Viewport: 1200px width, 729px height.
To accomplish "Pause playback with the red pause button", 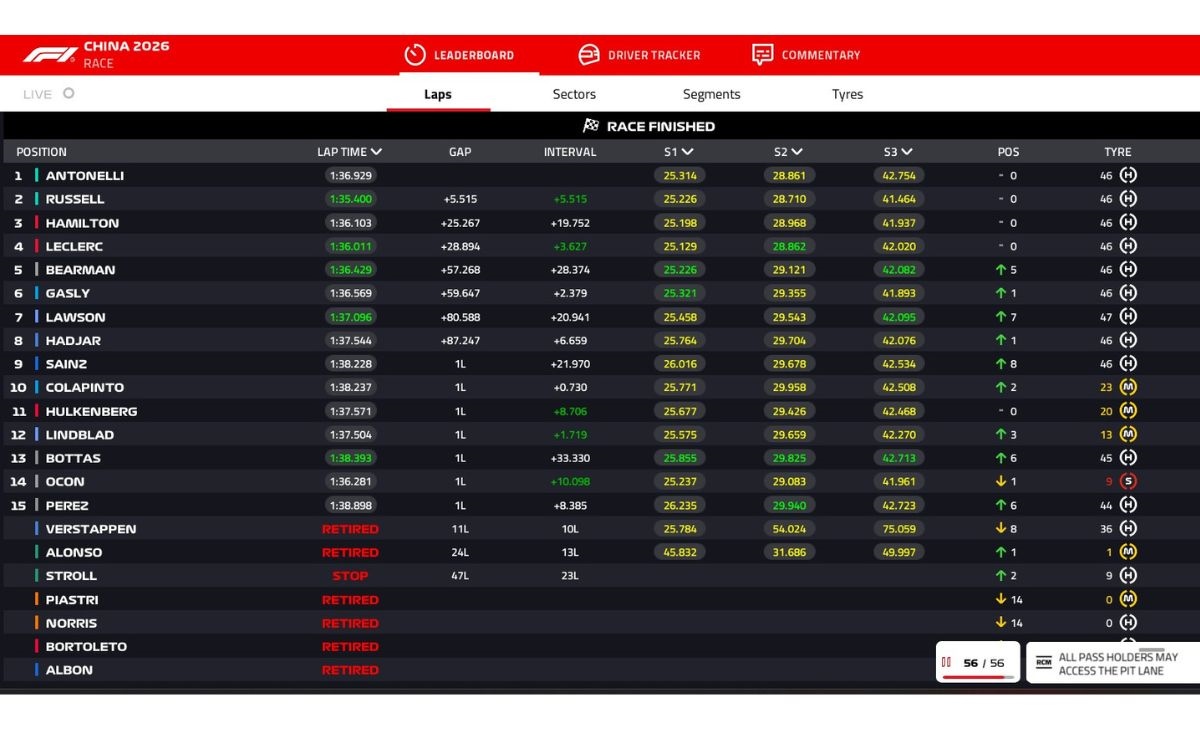I will 946,662.
